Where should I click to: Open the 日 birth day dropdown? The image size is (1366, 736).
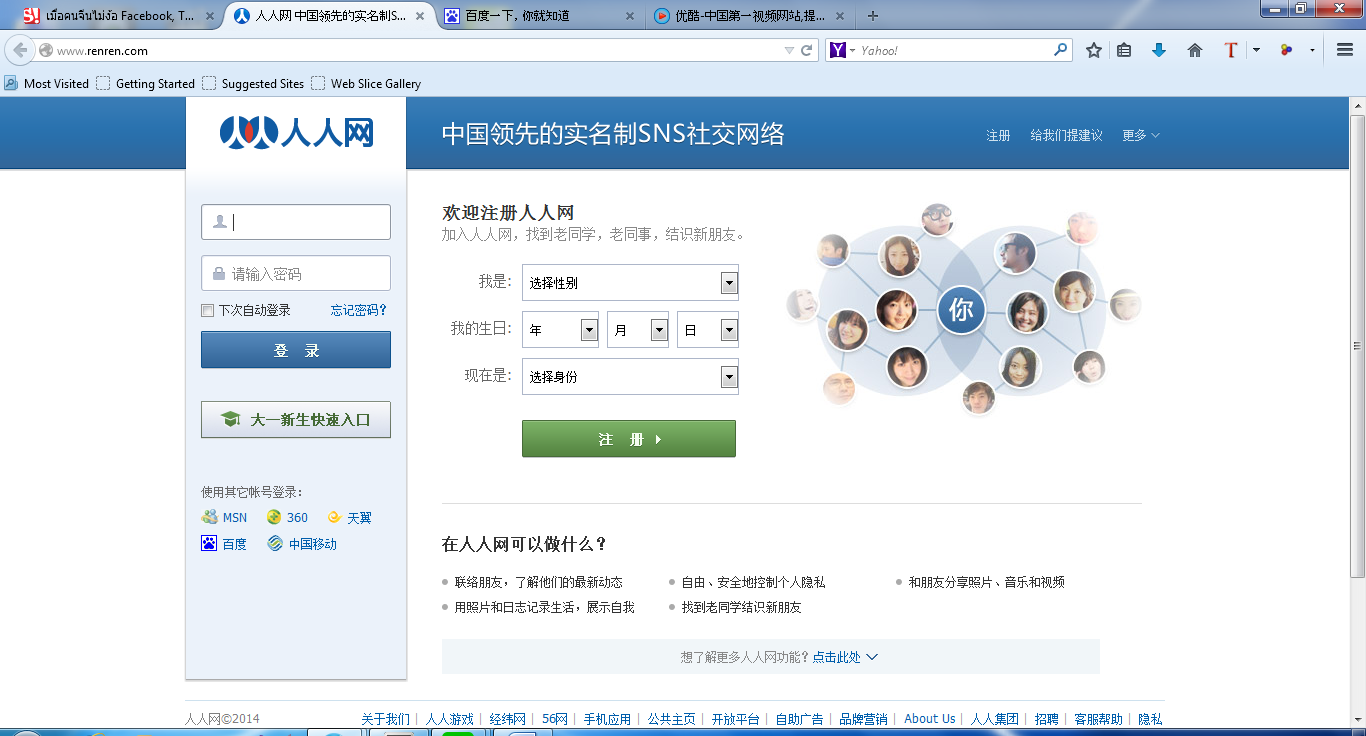click(x=708, y=330)
